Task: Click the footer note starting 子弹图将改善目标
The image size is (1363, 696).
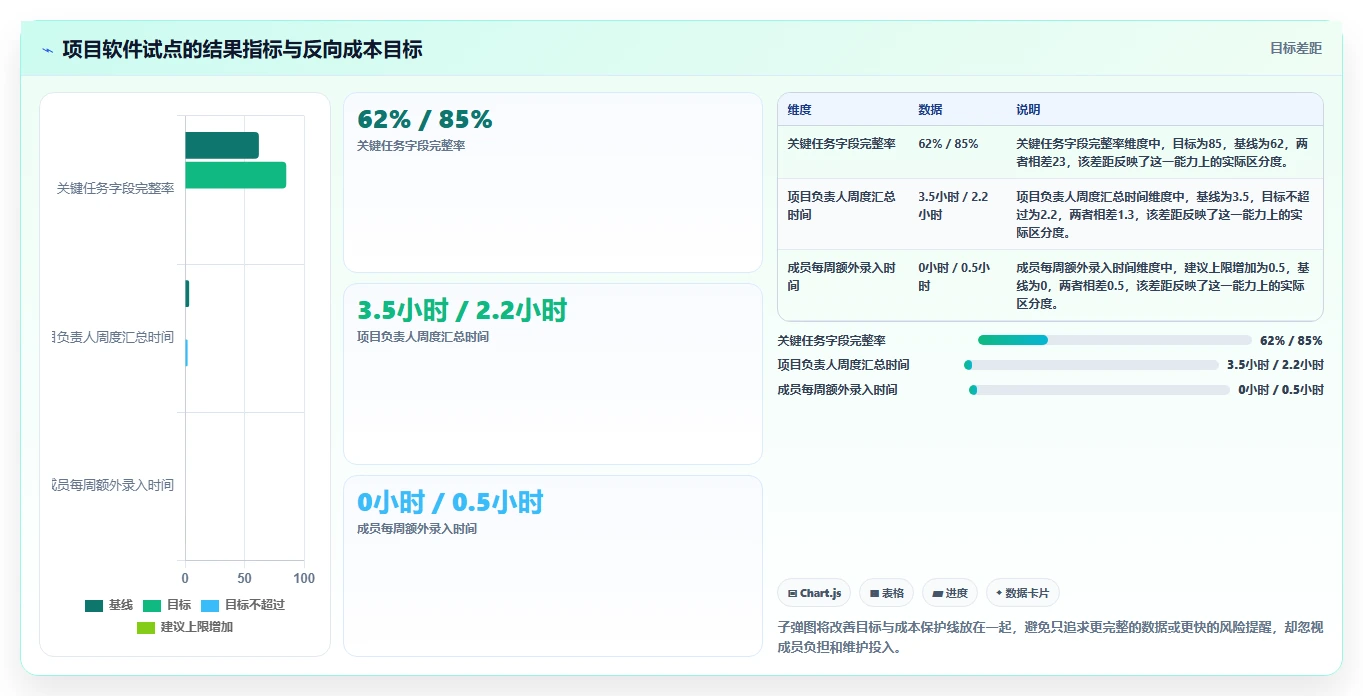Action: (x=1050, y=637)
